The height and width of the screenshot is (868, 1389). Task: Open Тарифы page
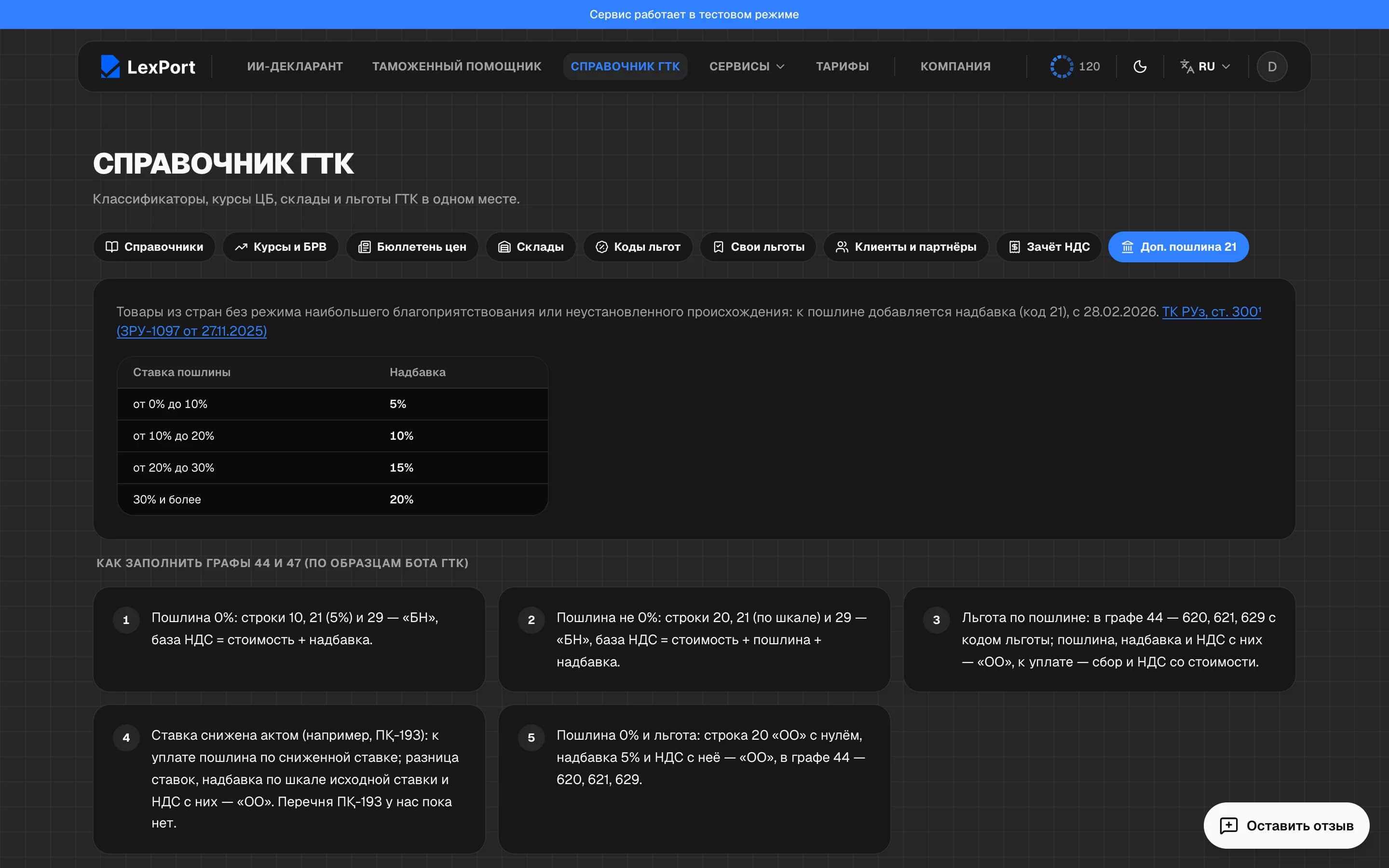(x=842, y=67)
